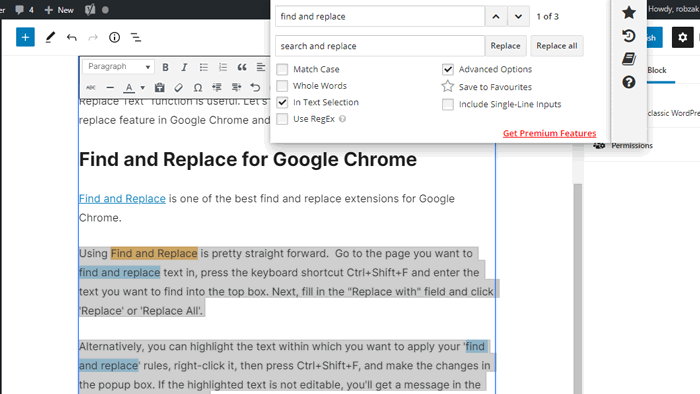Go to previous match with up arrow
Screen dimensions: 700x394
click(x=496, y=17)
